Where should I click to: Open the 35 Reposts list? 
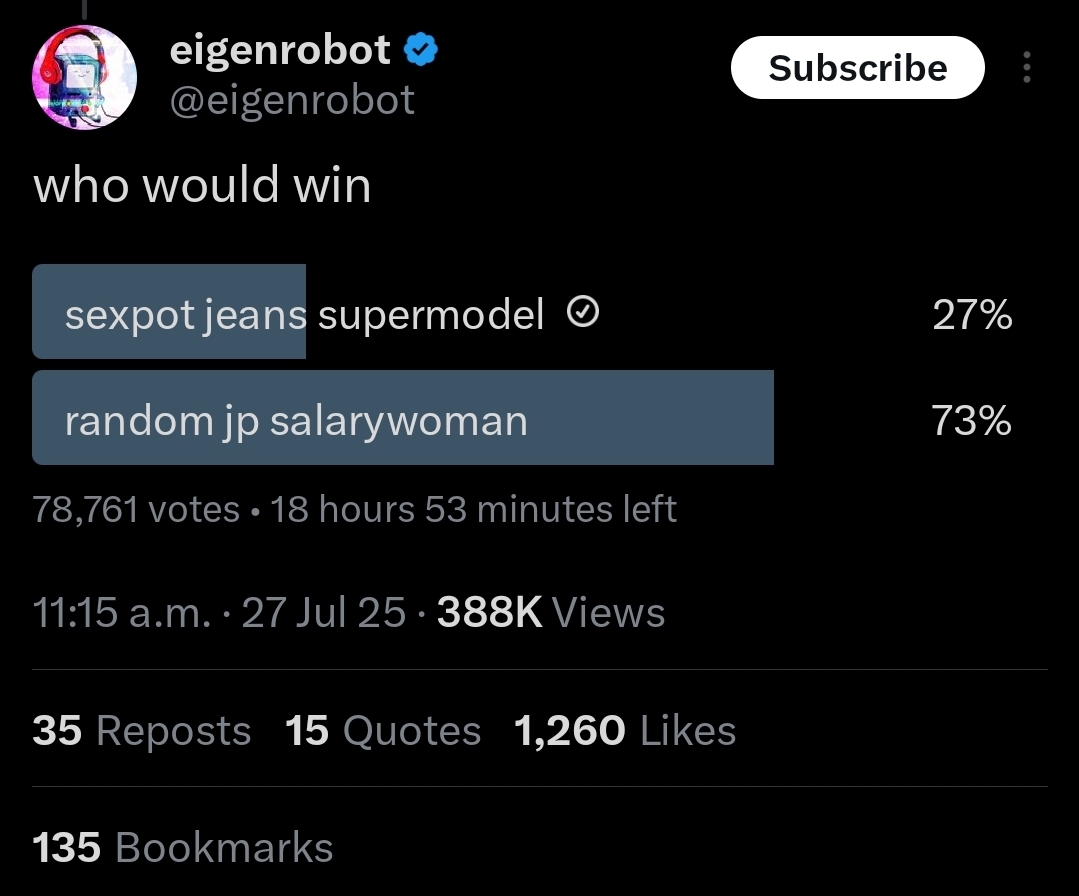coord(142,730)
